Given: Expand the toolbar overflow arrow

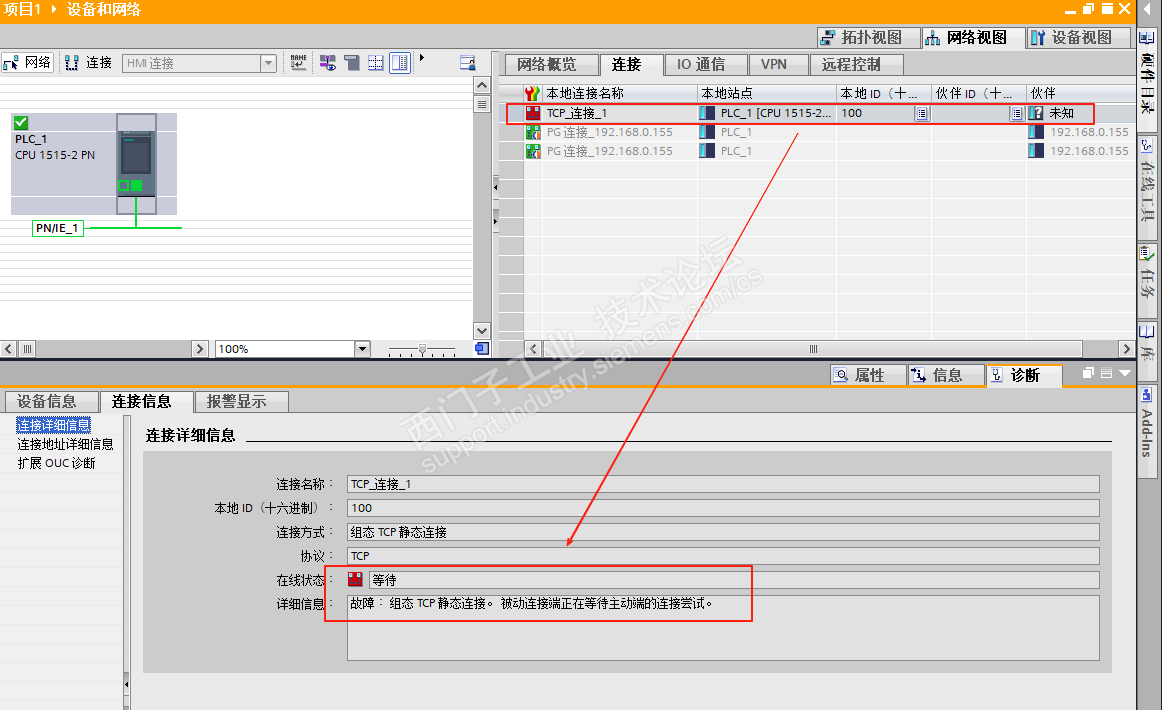Looking at the screenshot, I should click(422, 58).
